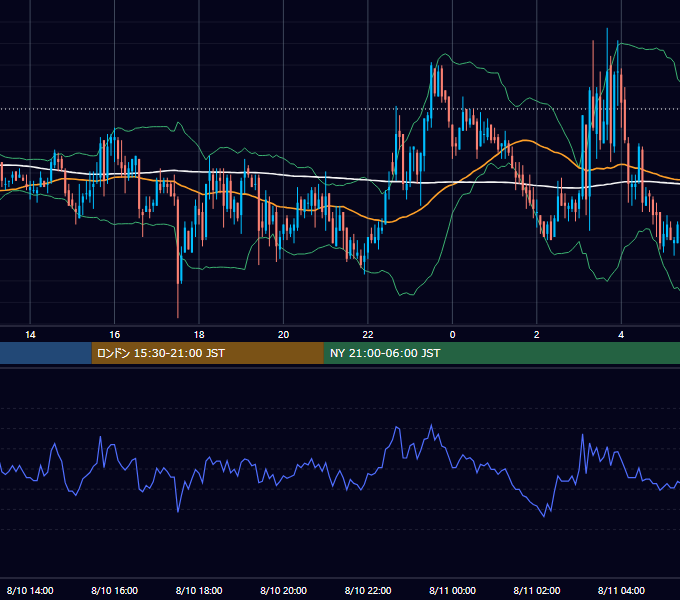Image resolution: width=680 pixels, height=600 pixels.
Task: Click the 8/10 20:00 date label
Action: (x=283, y=590)
